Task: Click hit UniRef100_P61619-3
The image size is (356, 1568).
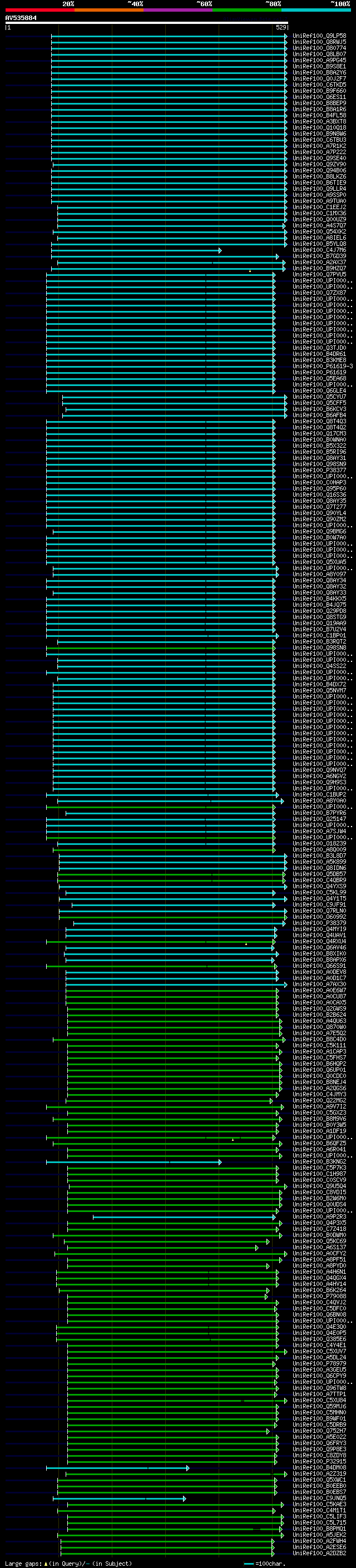Action: 323,366
